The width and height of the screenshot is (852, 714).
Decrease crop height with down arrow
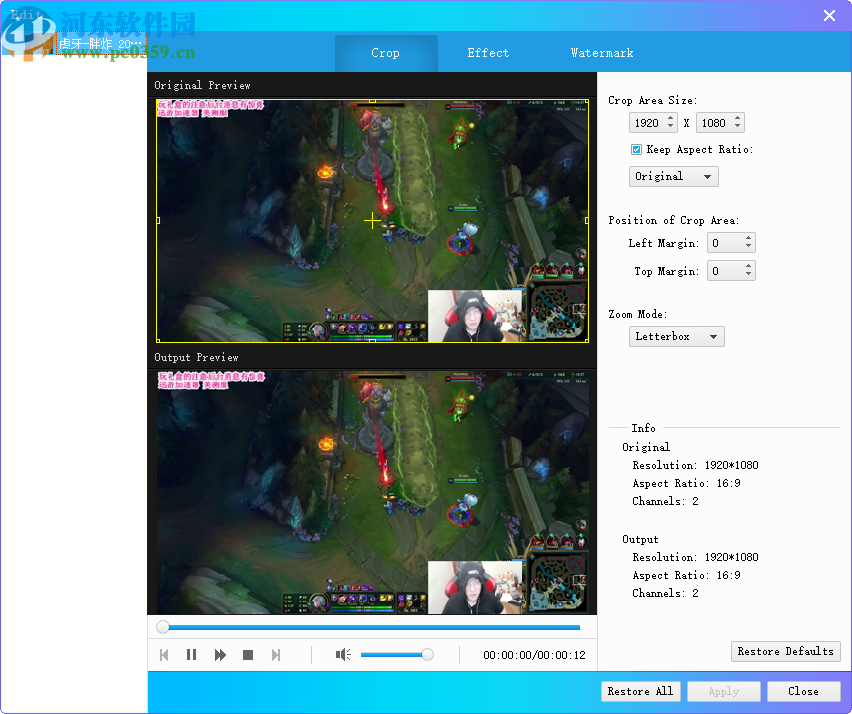(737, 127)
